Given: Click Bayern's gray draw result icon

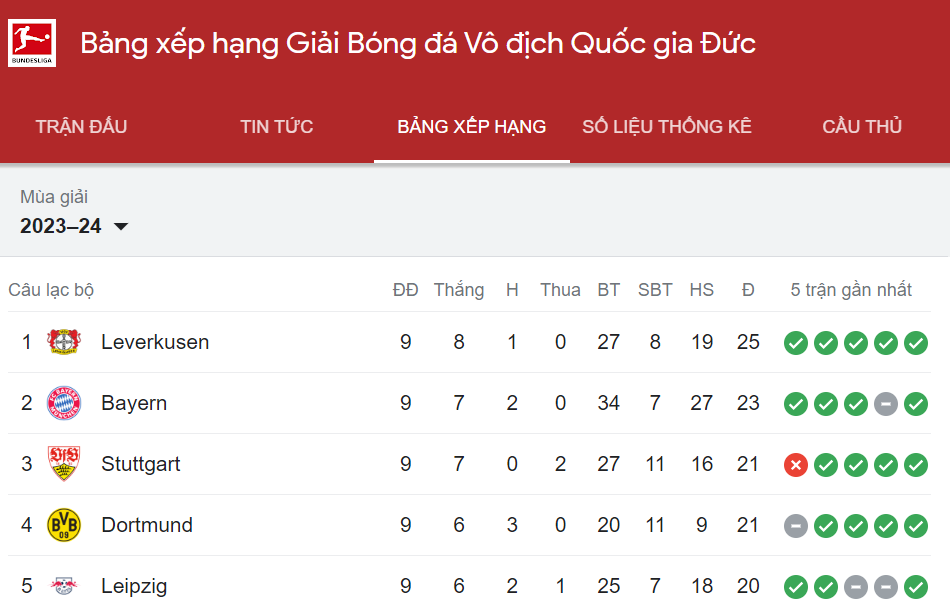Looking at the screenshot, I should tap(886, 404).
